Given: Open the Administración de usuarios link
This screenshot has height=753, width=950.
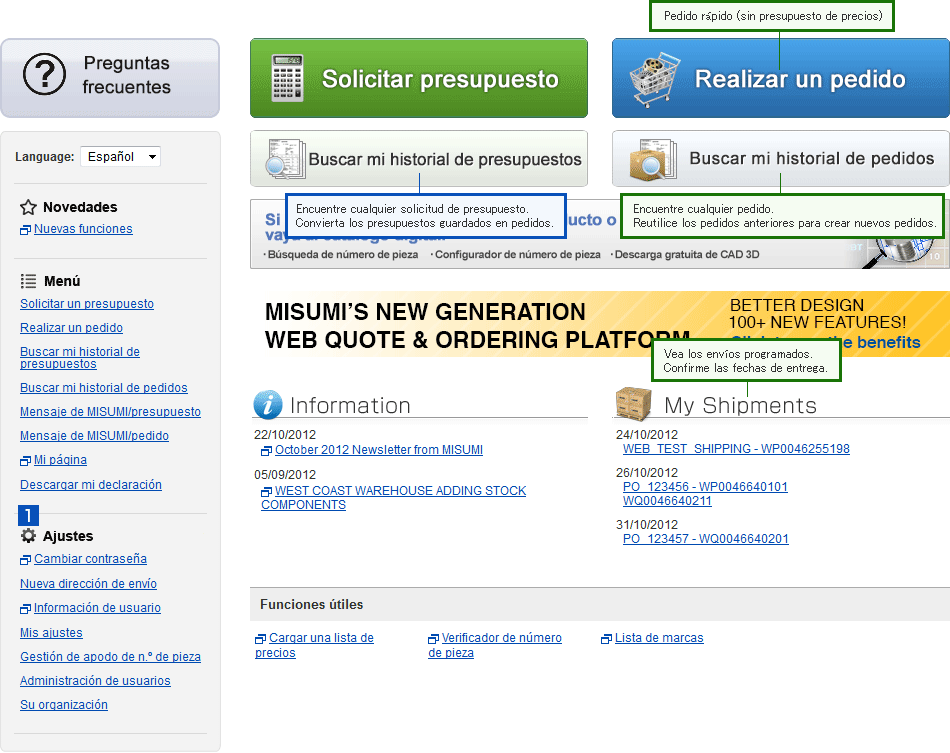Looking at the screenshot, I should (x=95, y=680).
